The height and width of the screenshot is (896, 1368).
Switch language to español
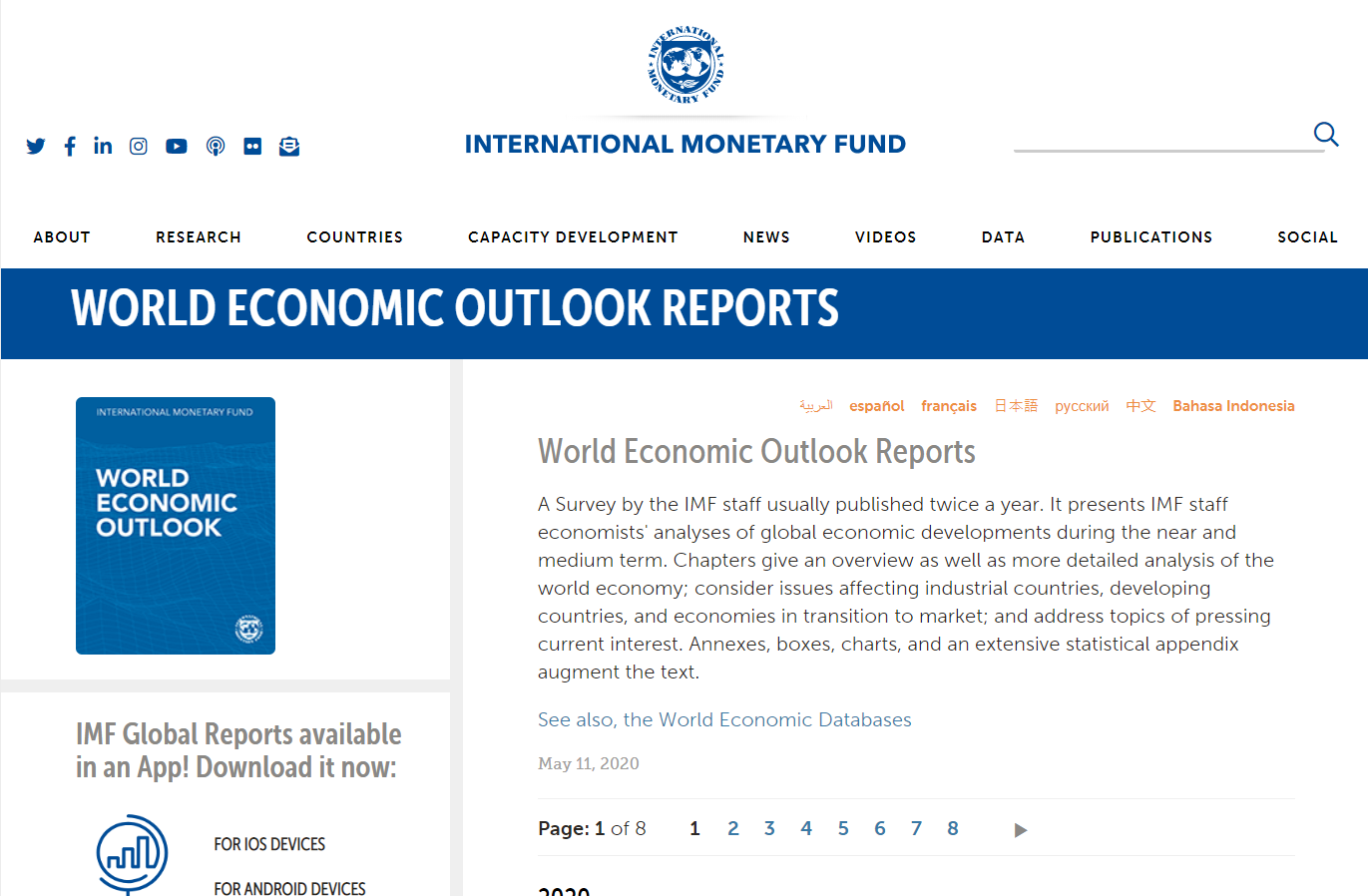coord(877,406)
